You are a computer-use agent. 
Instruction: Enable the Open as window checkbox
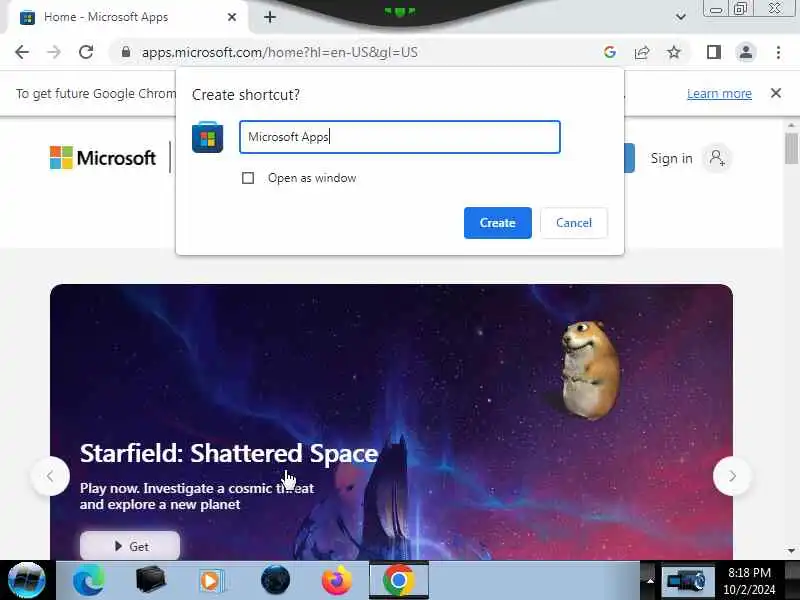[x=248, y=178]
